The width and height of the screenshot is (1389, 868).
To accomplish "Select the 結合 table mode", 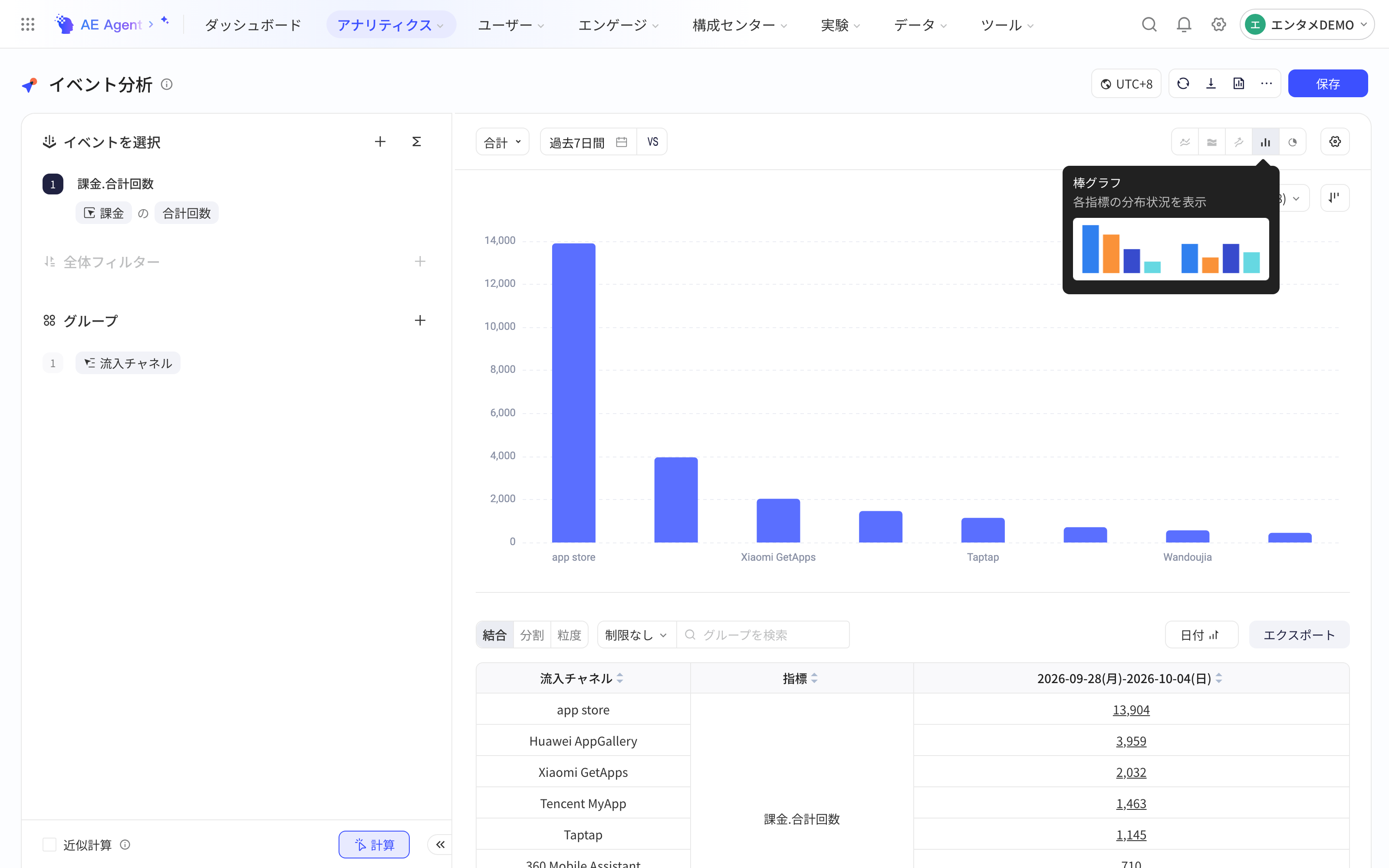I will (495, 635).
